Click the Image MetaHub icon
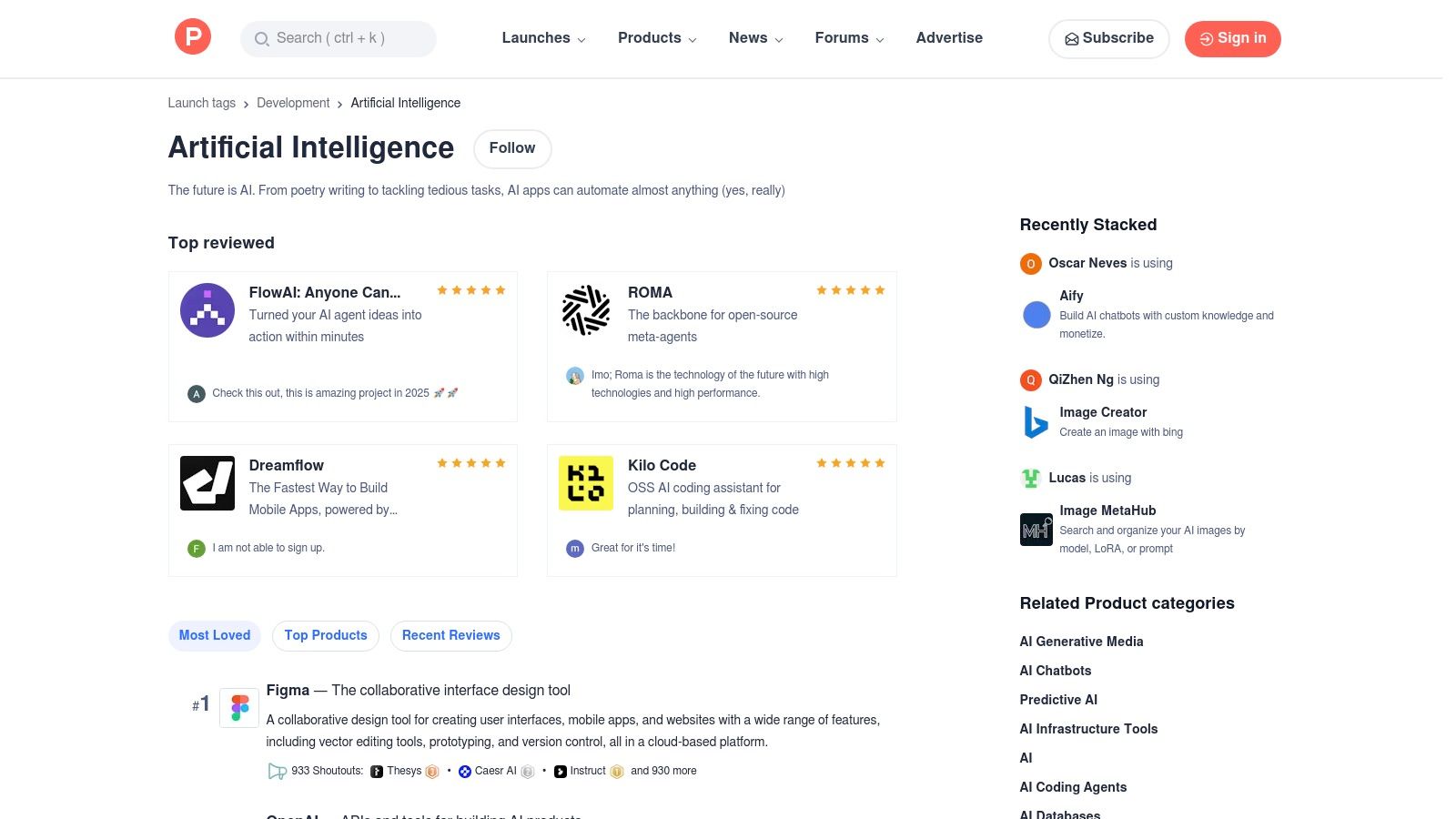The height and width of the screenshot is (819, 1456). tap(1036, 530)
